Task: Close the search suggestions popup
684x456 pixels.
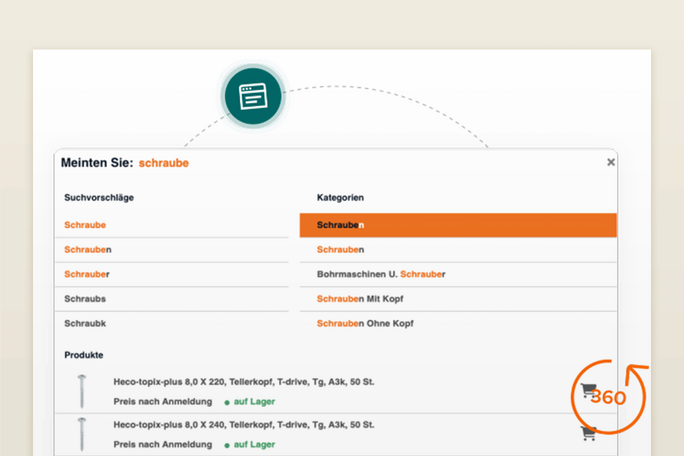Action: (x=611, y=162)
